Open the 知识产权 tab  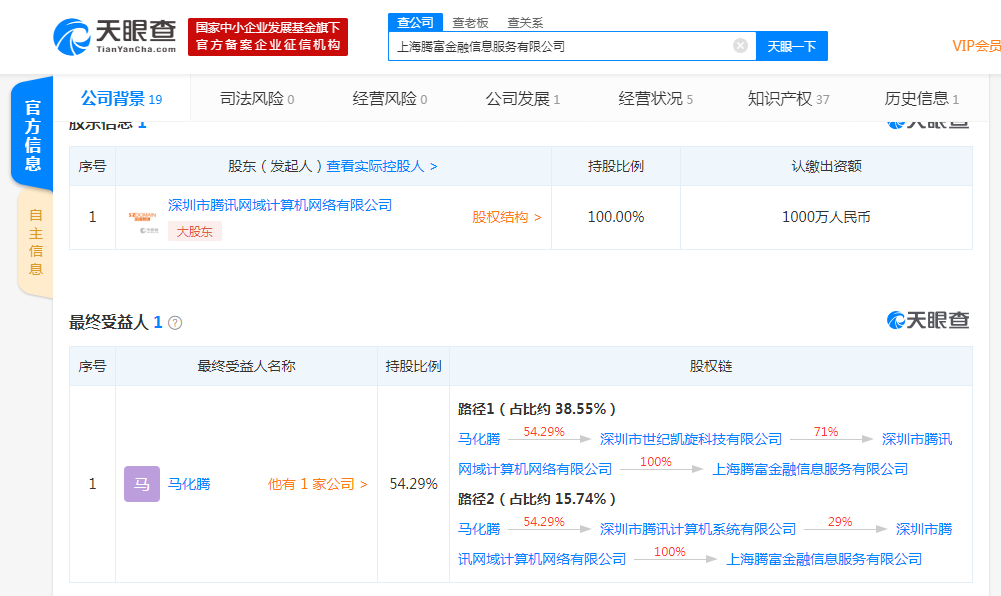pos(788,99)
